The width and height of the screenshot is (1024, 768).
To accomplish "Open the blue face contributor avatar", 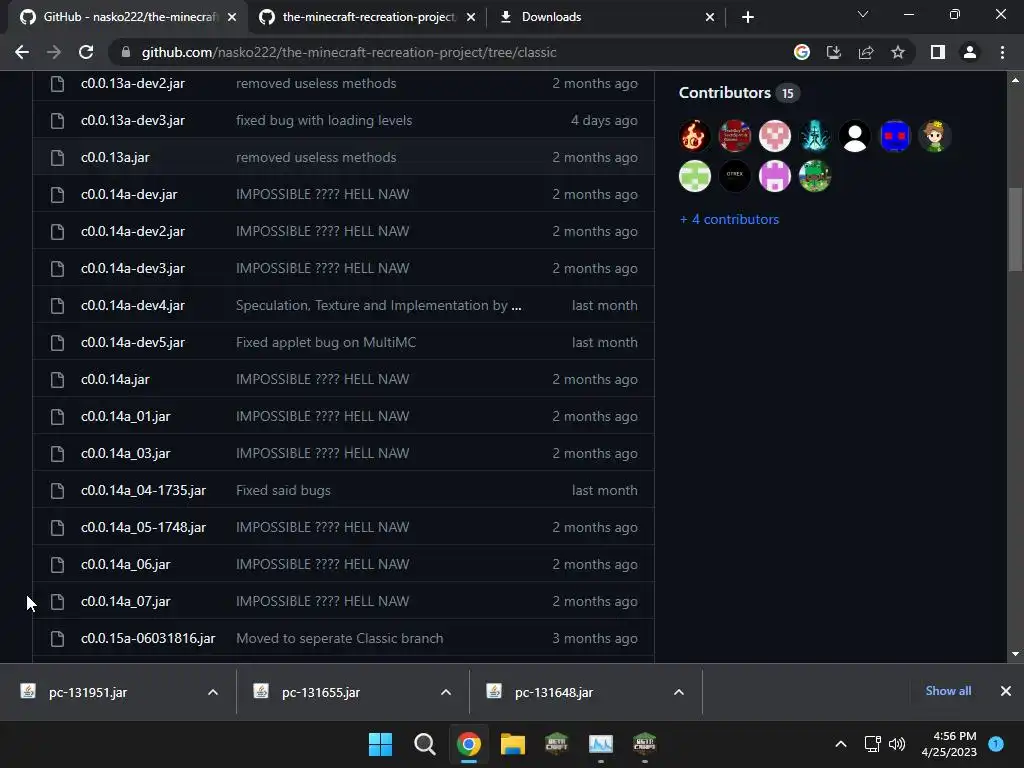I will pos(895,136).
